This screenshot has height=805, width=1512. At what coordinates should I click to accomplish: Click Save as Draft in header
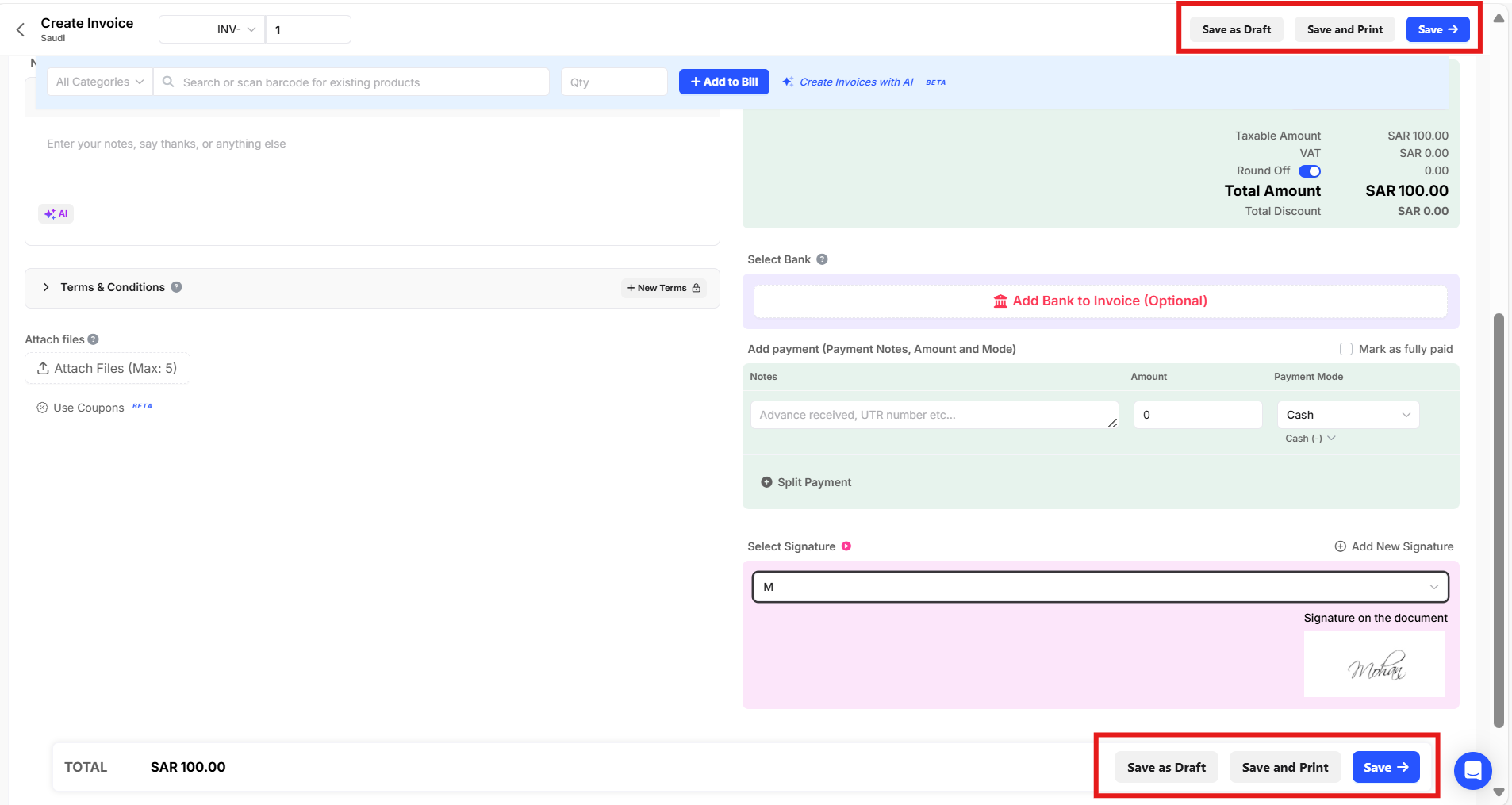tap(1237, 29)
